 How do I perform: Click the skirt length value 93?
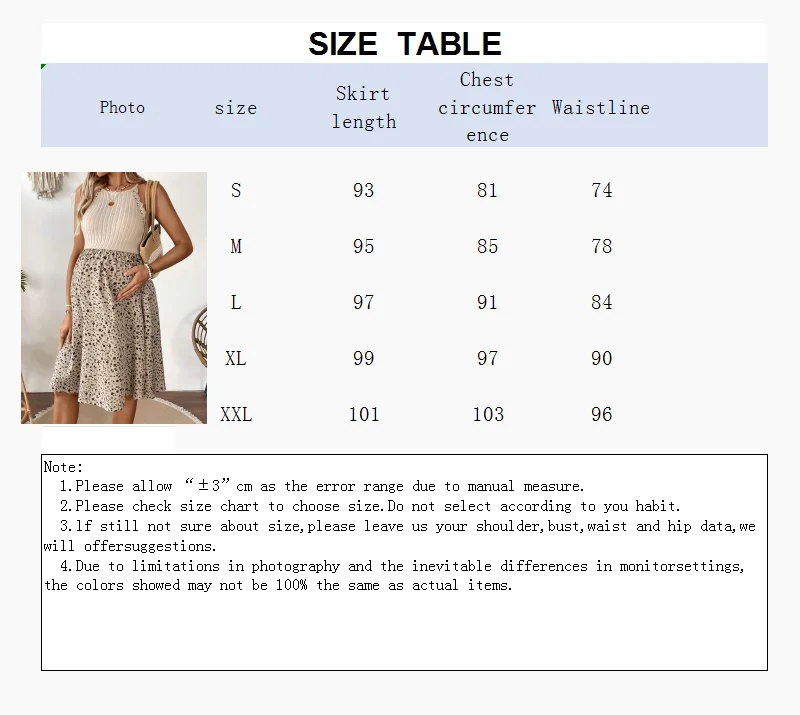click(x=363, y=190)
